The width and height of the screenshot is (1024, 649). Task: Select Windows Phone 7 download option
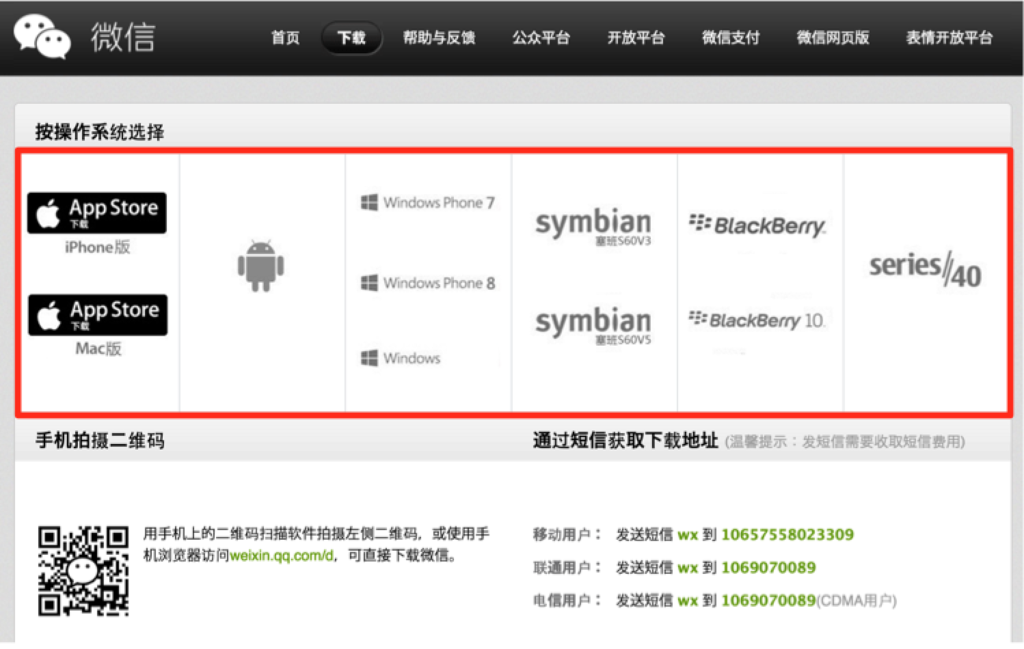(428, 202)
